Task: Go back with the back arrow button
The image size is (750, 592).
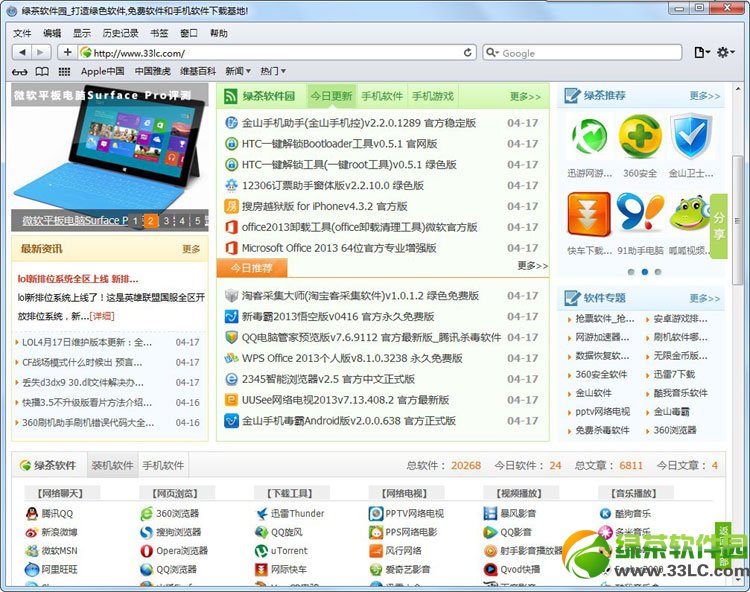Action: [21, 52]
